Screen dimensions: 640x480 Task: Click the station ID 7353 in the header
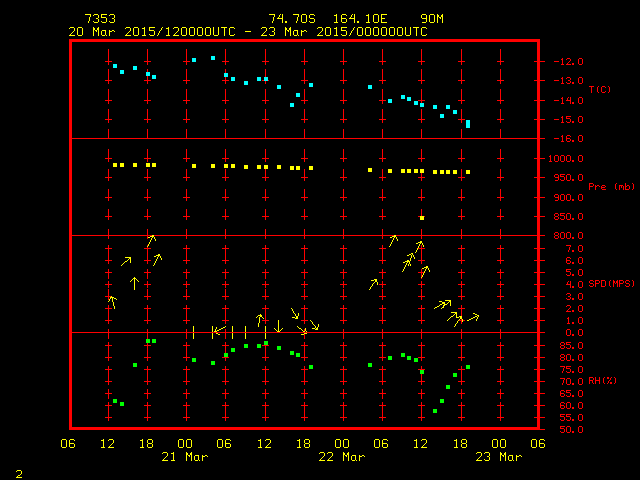click(x=101, y=19)
